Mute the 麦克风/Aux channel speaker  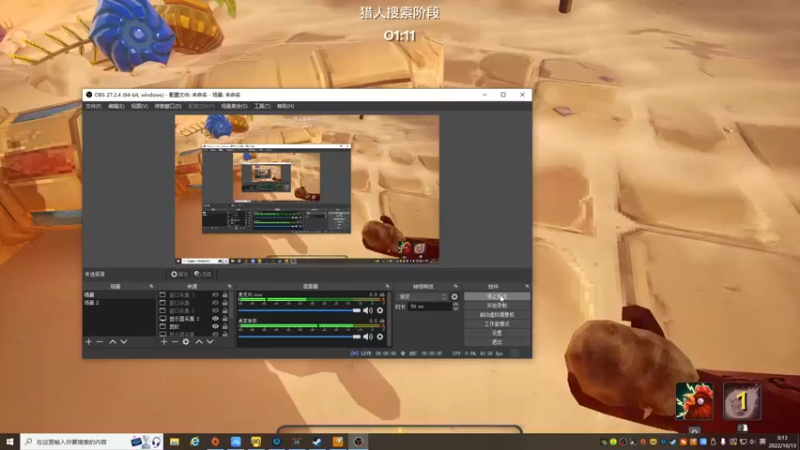(368, 310)
